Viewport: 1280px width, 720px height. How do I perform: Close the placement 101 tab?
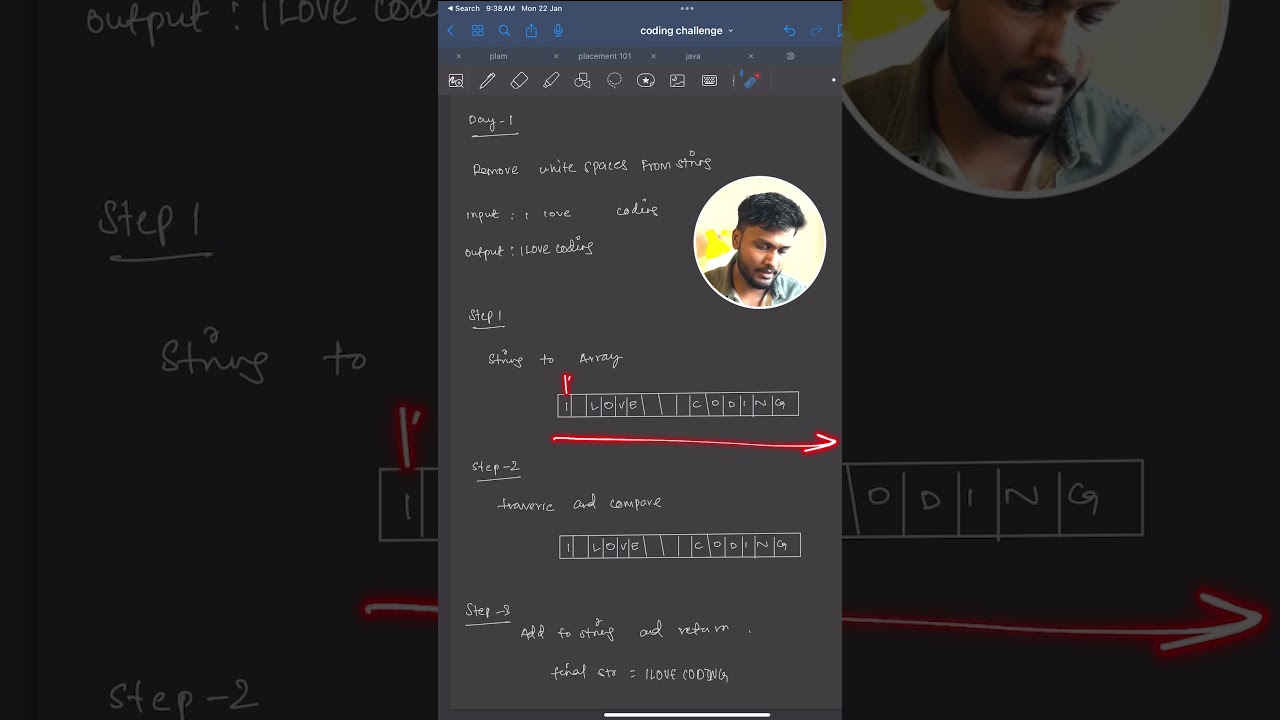point(556,56)
